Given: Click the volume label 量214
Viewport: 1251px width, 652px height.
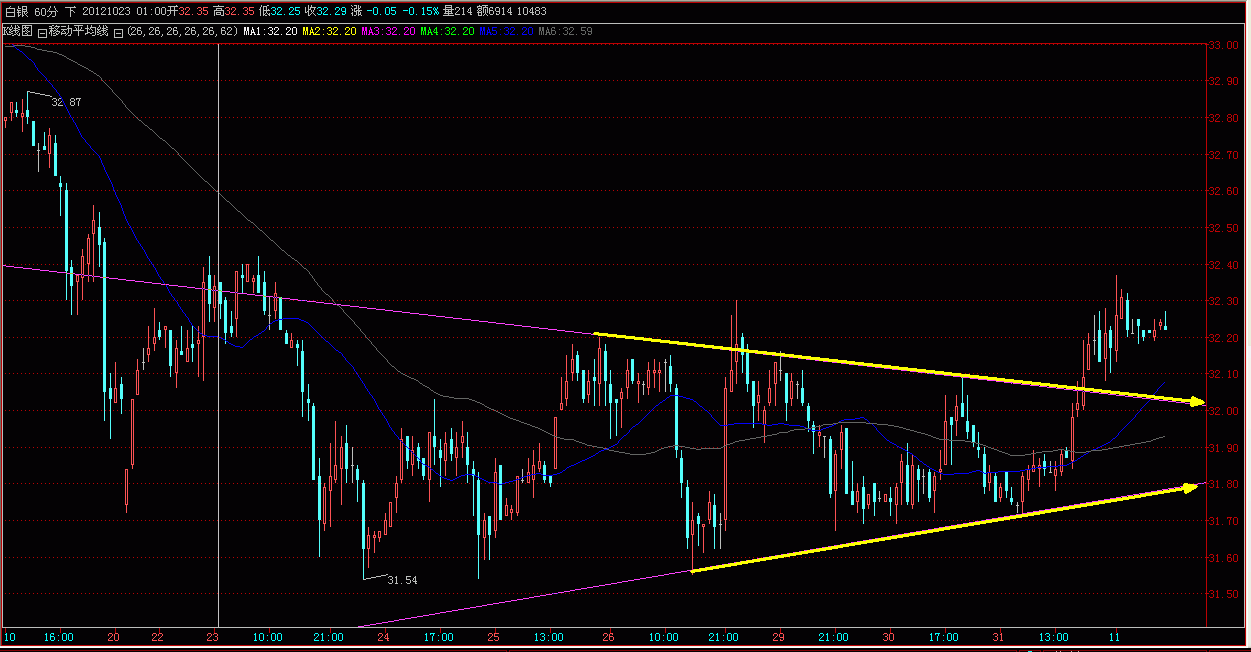Looking at the screenshot, I should tap(455, 11).
